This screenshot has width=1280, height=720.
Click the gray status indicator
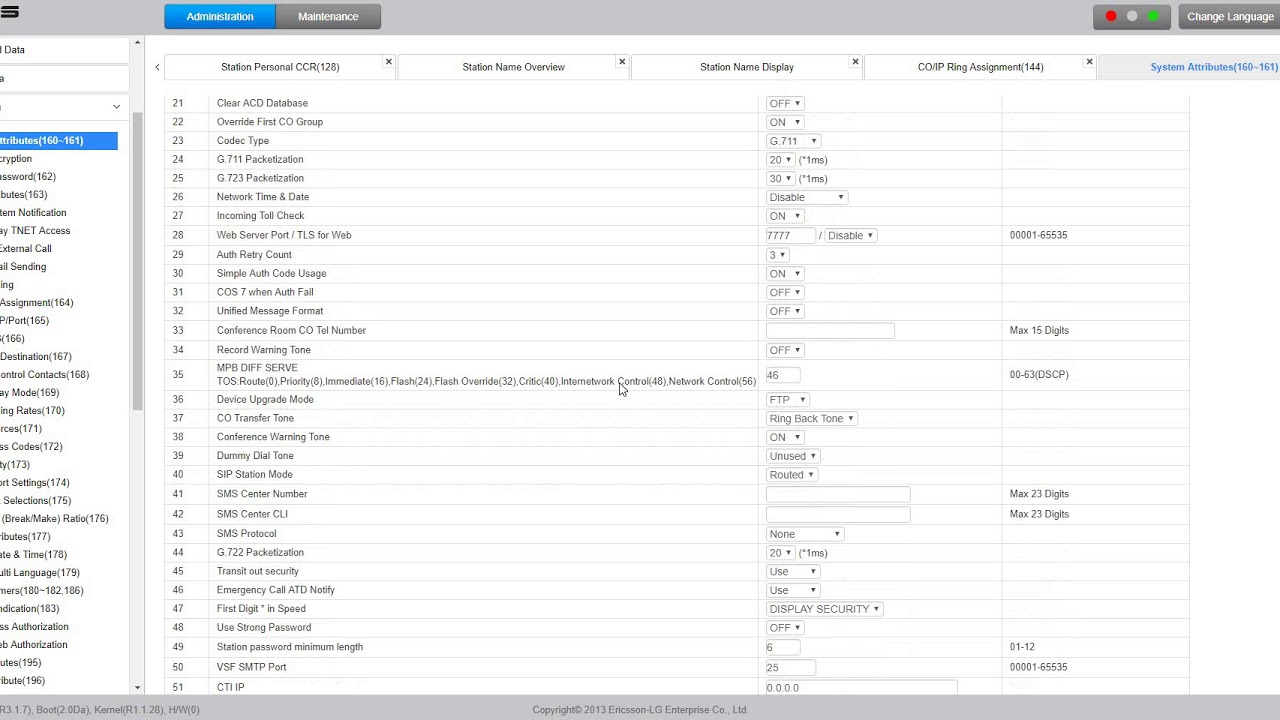1132,16
